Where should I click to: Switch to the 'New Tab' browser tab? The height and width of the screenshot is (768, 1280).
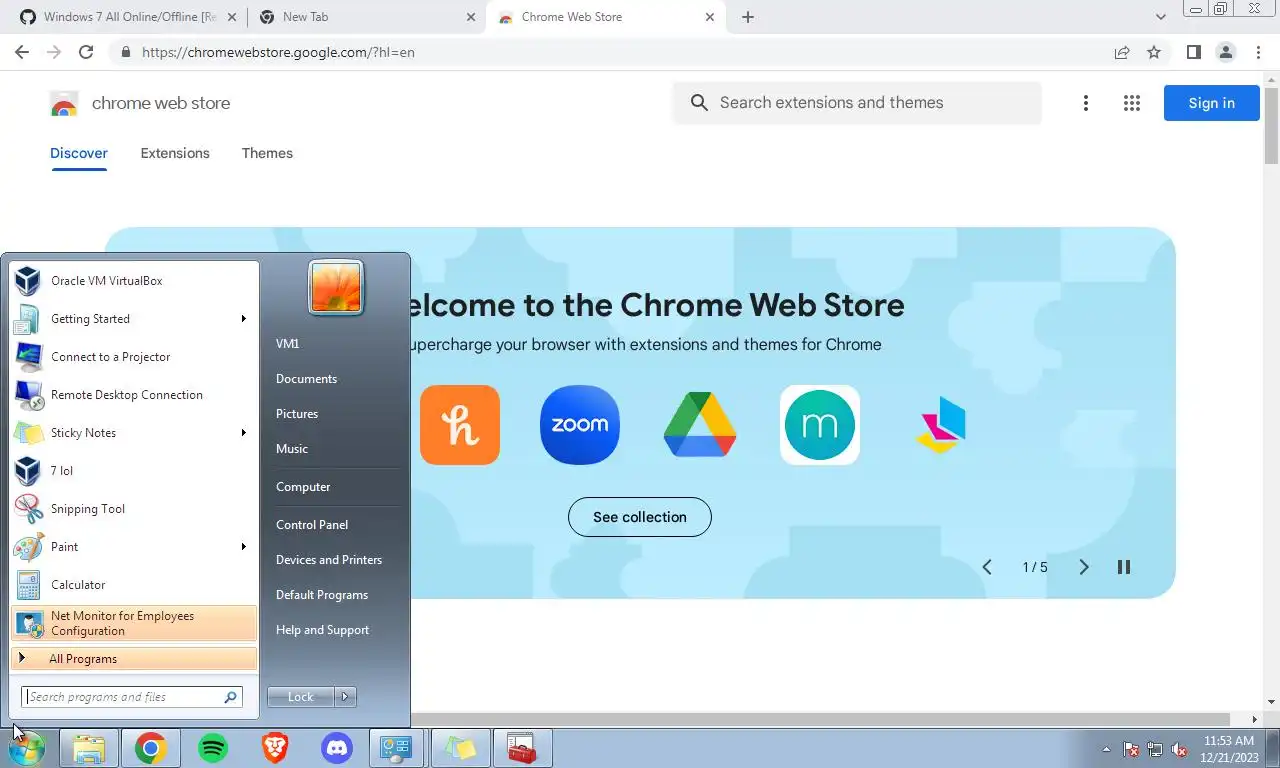pyautogui.click(x=366, y=17)
